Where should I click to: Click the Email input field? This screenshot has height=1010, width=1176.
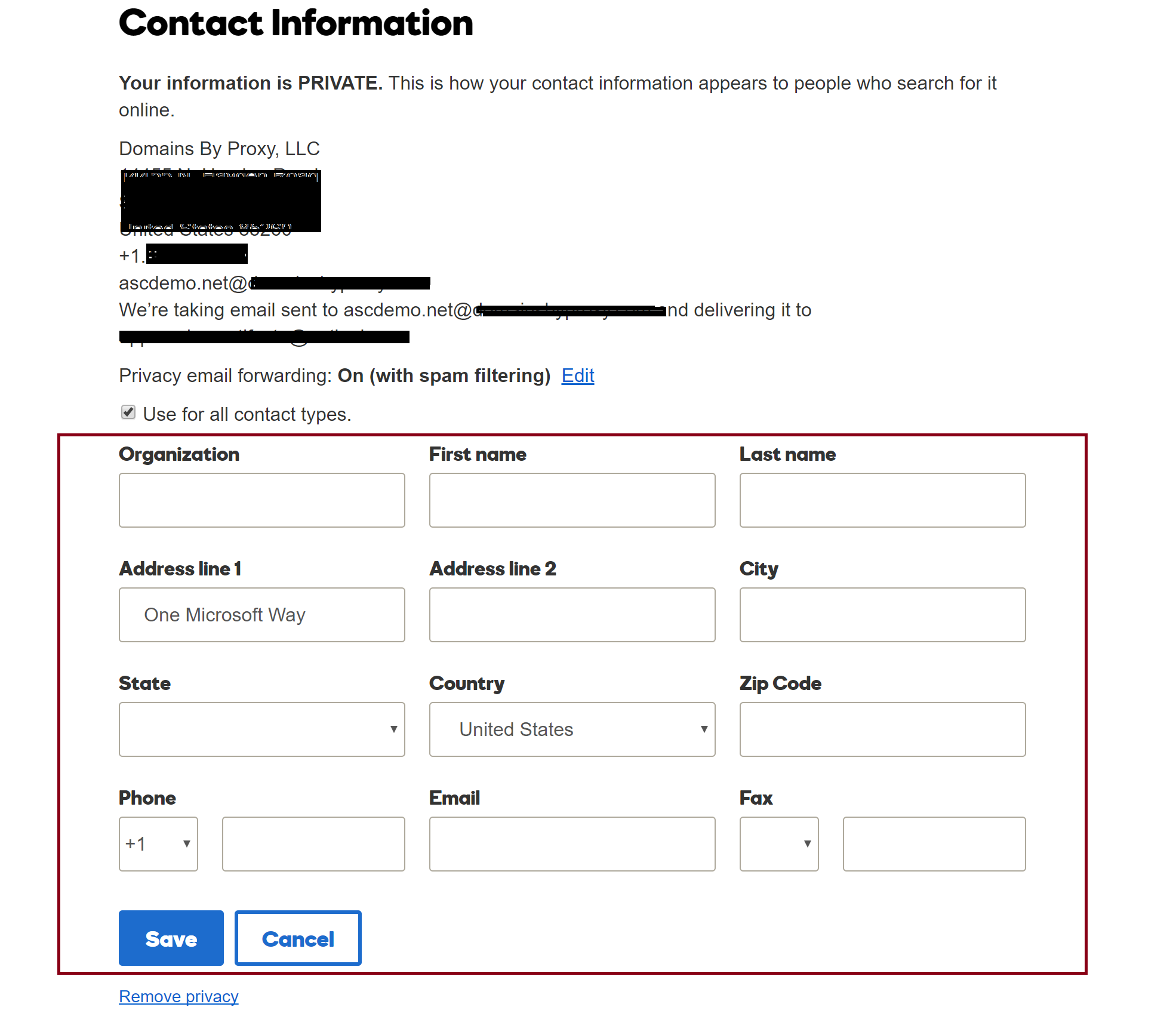pyautogui.click(x=571, y=843)
